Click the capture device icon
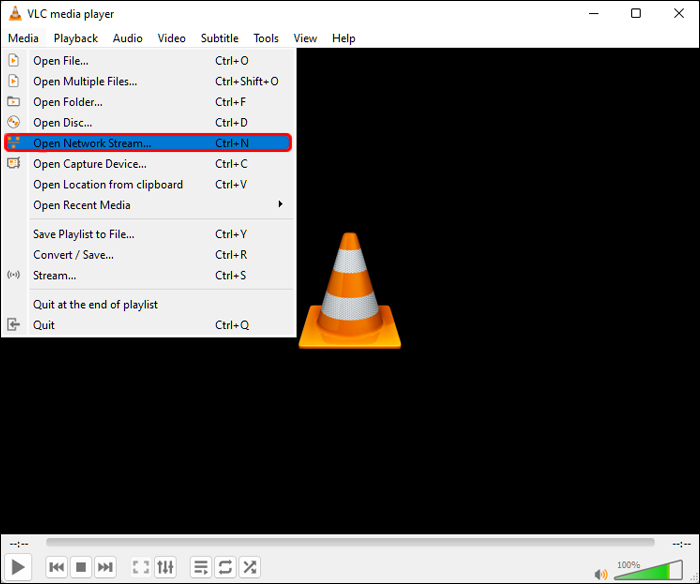Viewport: 700px width, 584px height. [14, 163]
